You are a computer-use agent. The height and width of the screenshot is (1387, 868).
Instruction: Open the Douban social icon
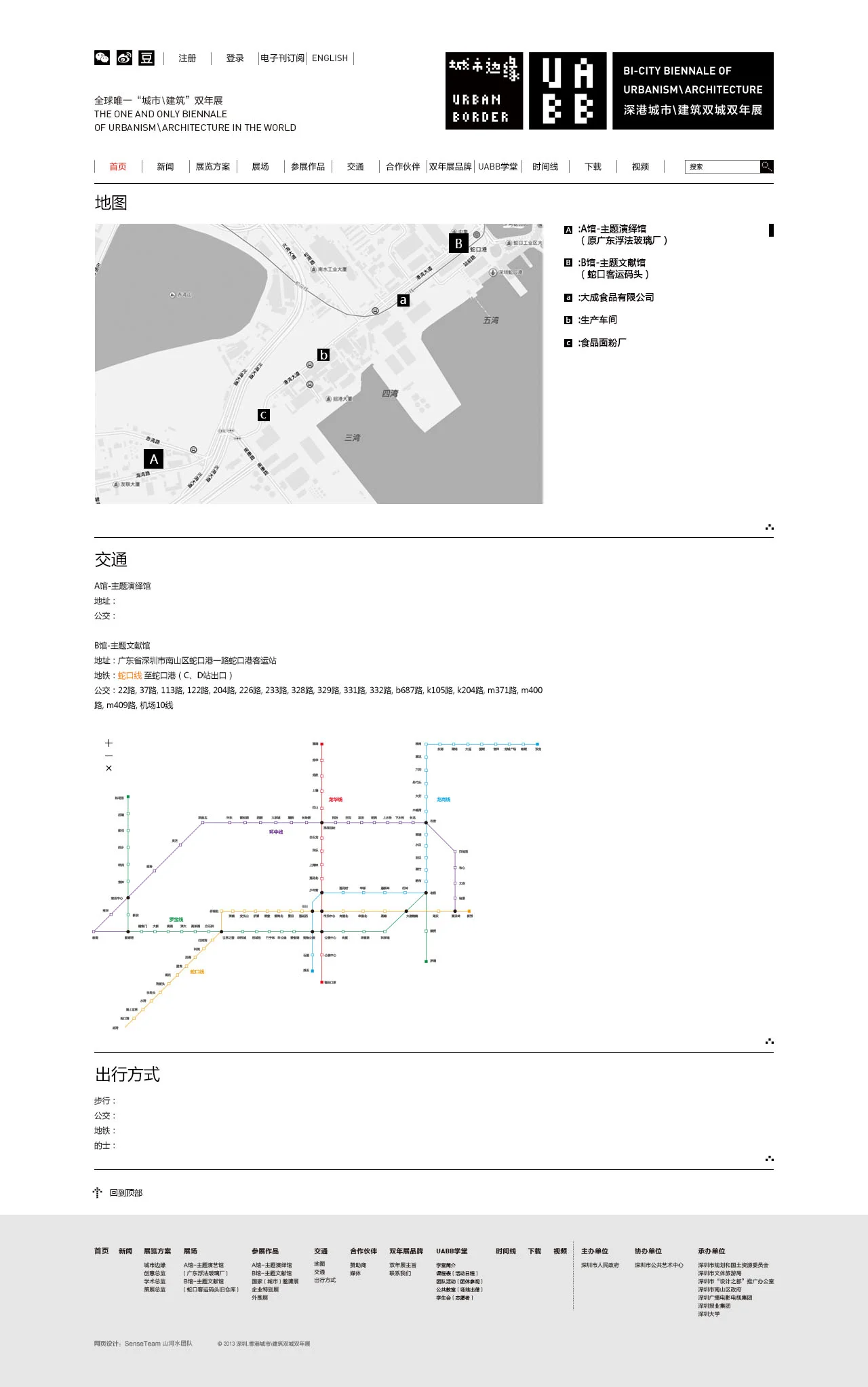146,58
